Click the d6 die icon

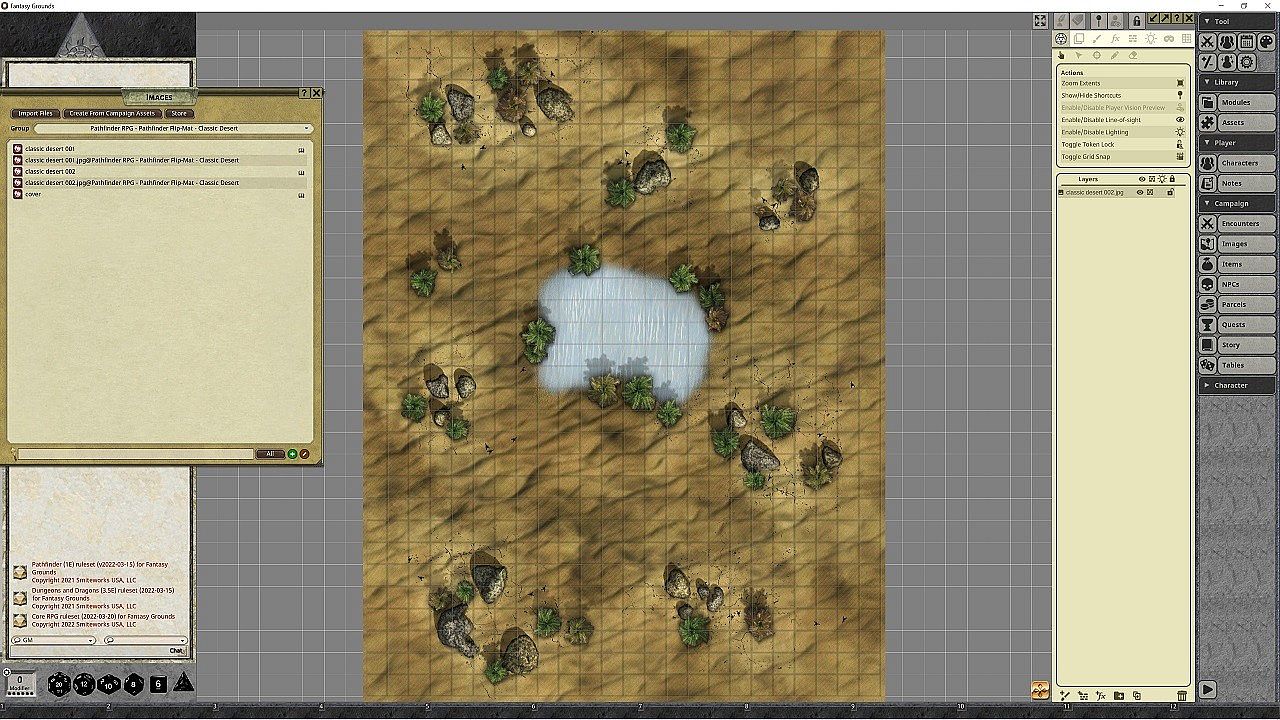pyautogui.click(x=158, y=684)
